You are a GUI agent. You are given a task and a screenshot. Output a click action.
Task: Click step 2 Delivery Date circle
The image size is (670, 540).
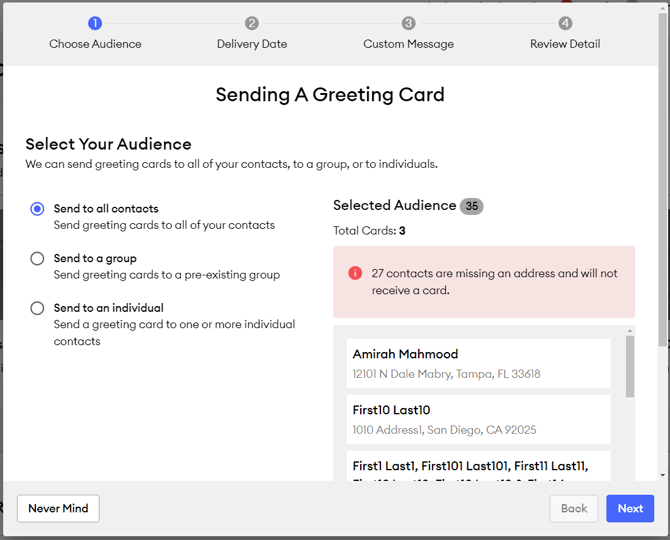pos(252,23)
